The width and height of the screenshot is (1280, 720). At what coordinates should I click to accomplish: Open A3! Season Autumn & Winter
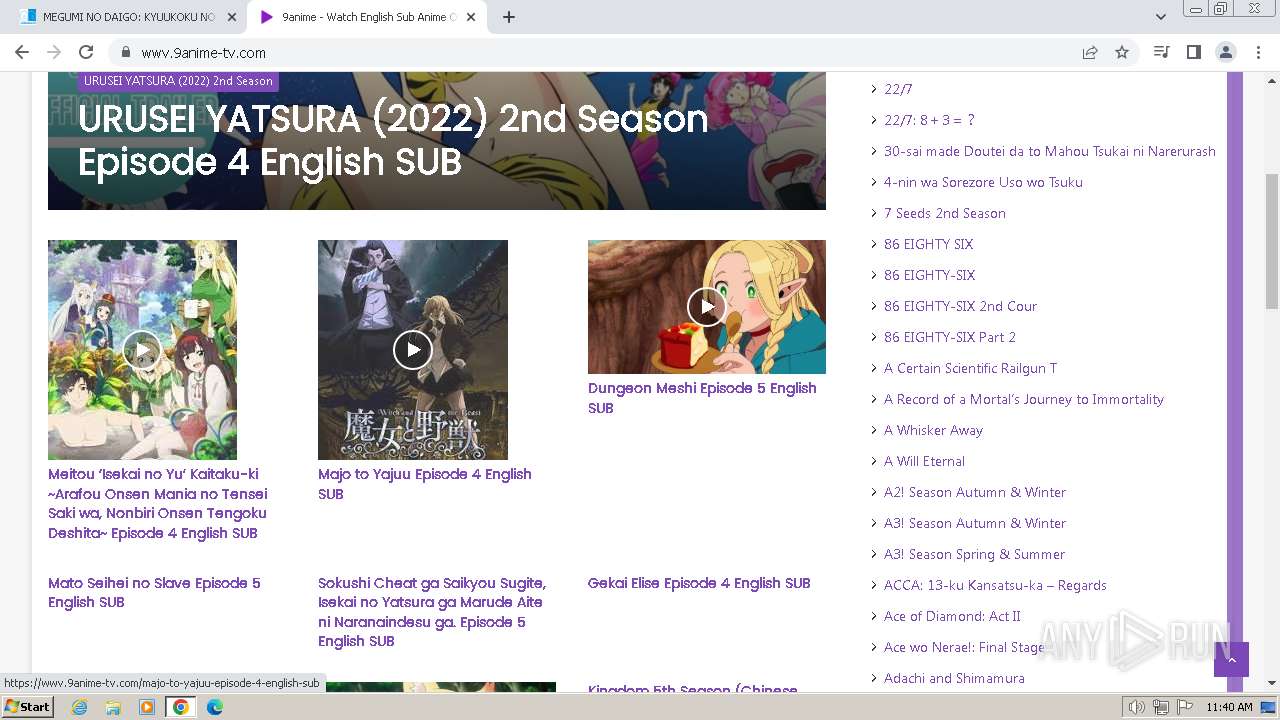click(975, 523)
